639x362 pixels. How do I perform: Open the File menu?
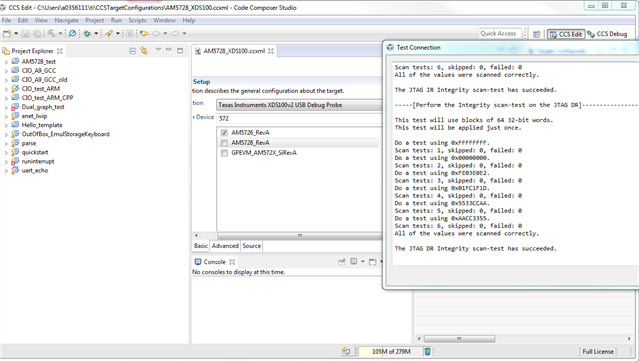click(7, 20)
